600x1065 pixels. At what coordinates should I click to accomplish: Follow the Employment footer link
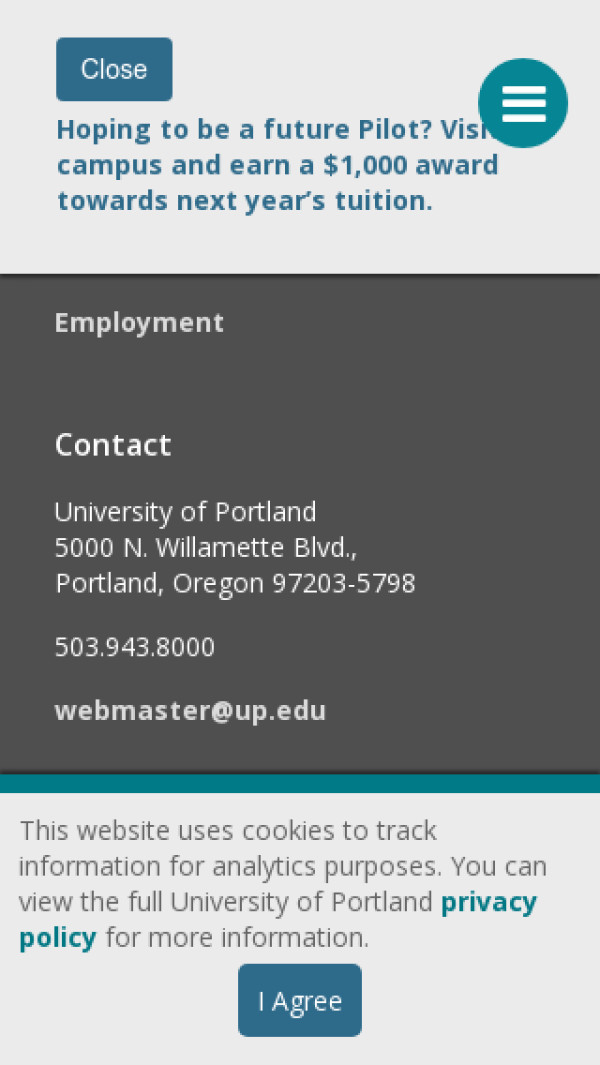click(139, 323)
